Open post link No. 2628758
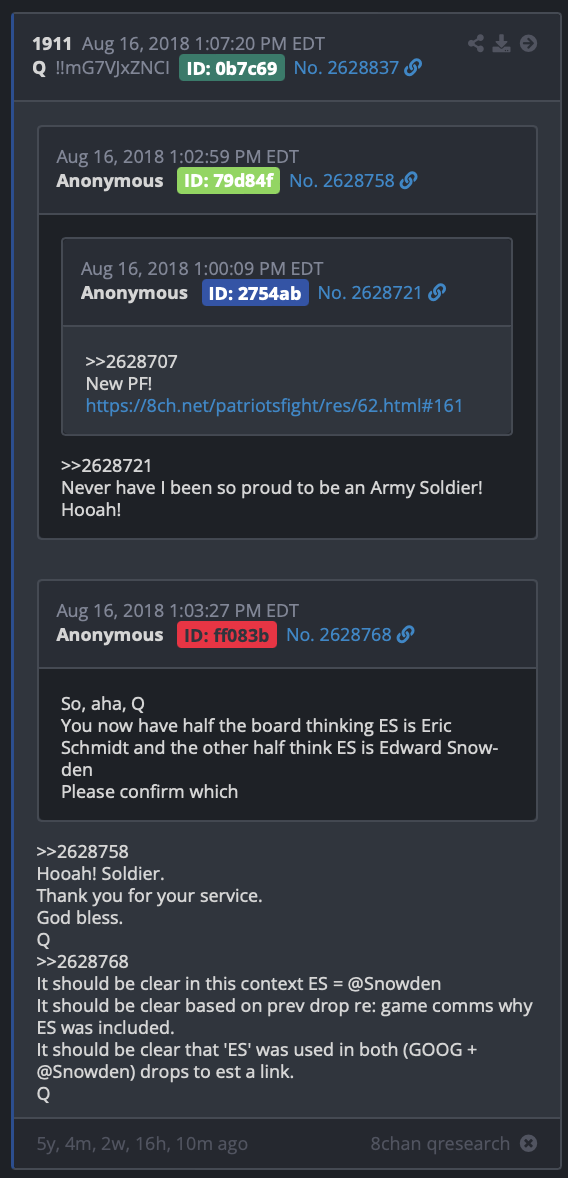 tap(341, 181)
